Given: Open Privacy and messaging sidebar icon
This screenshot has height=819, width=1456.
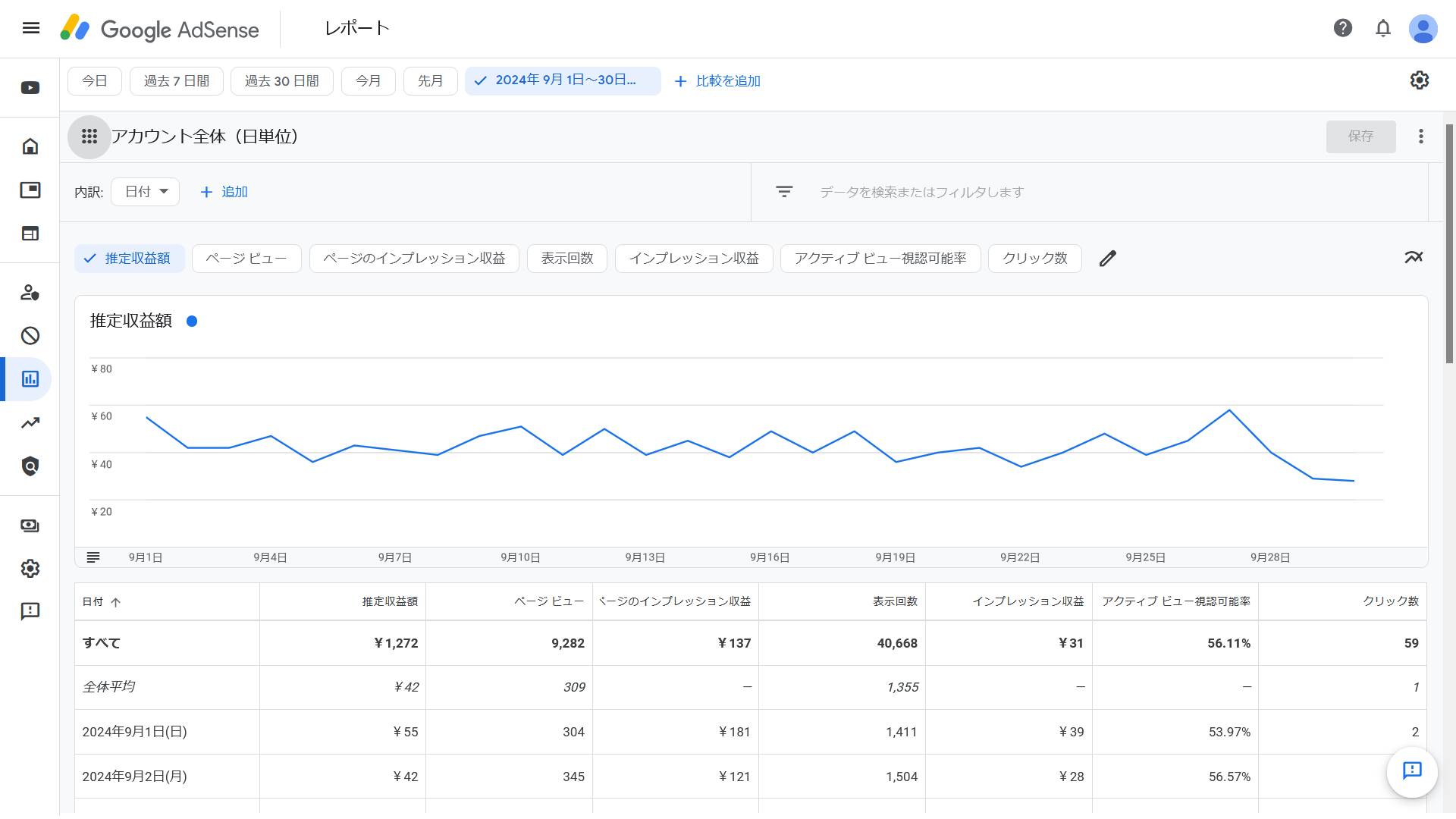Looking at the screenshot, I should pos(30,293).
